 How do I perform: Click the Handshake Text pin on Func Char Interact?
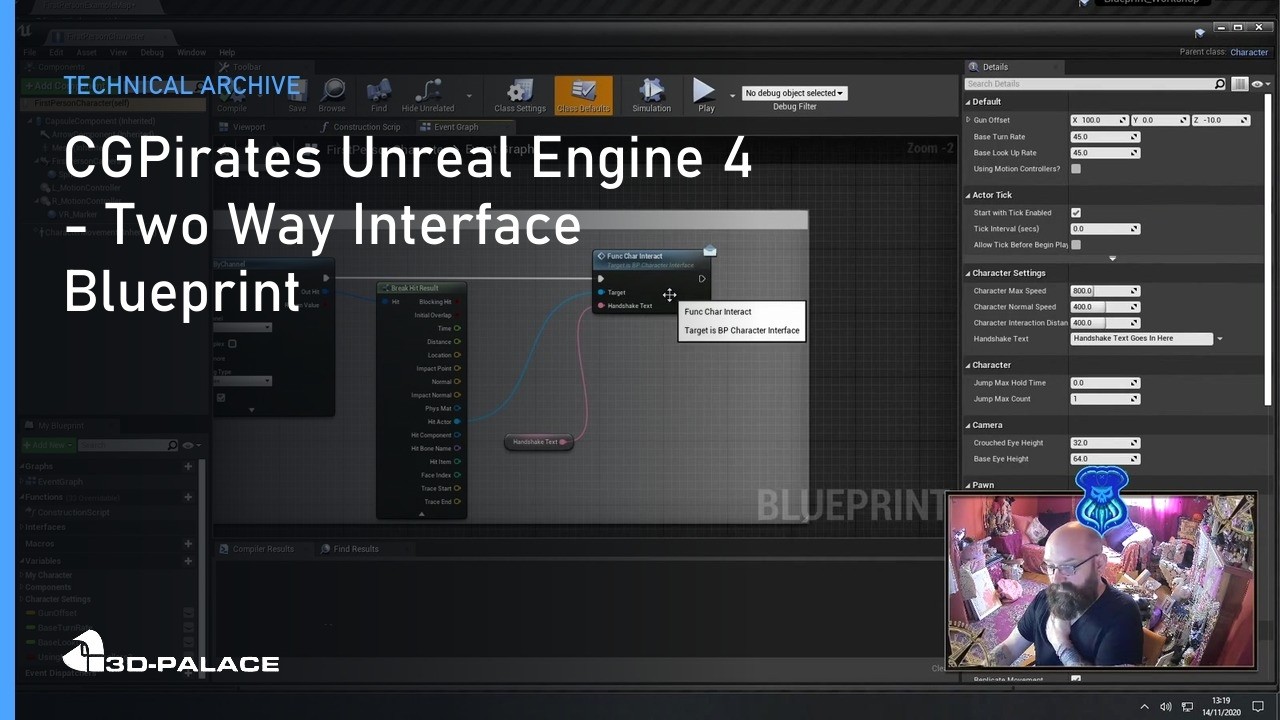pos(601,305)
